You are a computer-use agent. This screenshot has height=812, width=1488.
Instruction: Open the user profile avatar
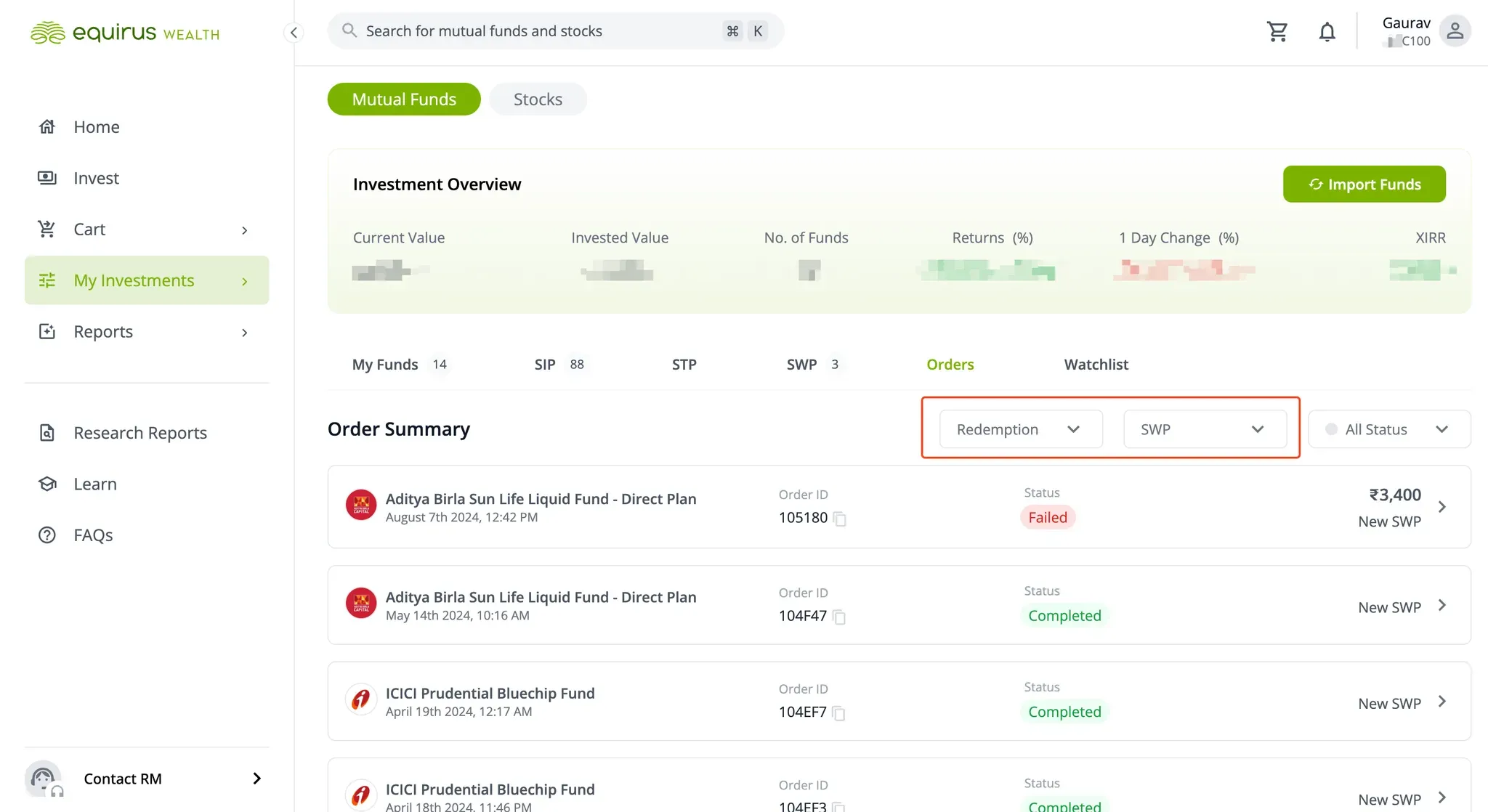1455,31
